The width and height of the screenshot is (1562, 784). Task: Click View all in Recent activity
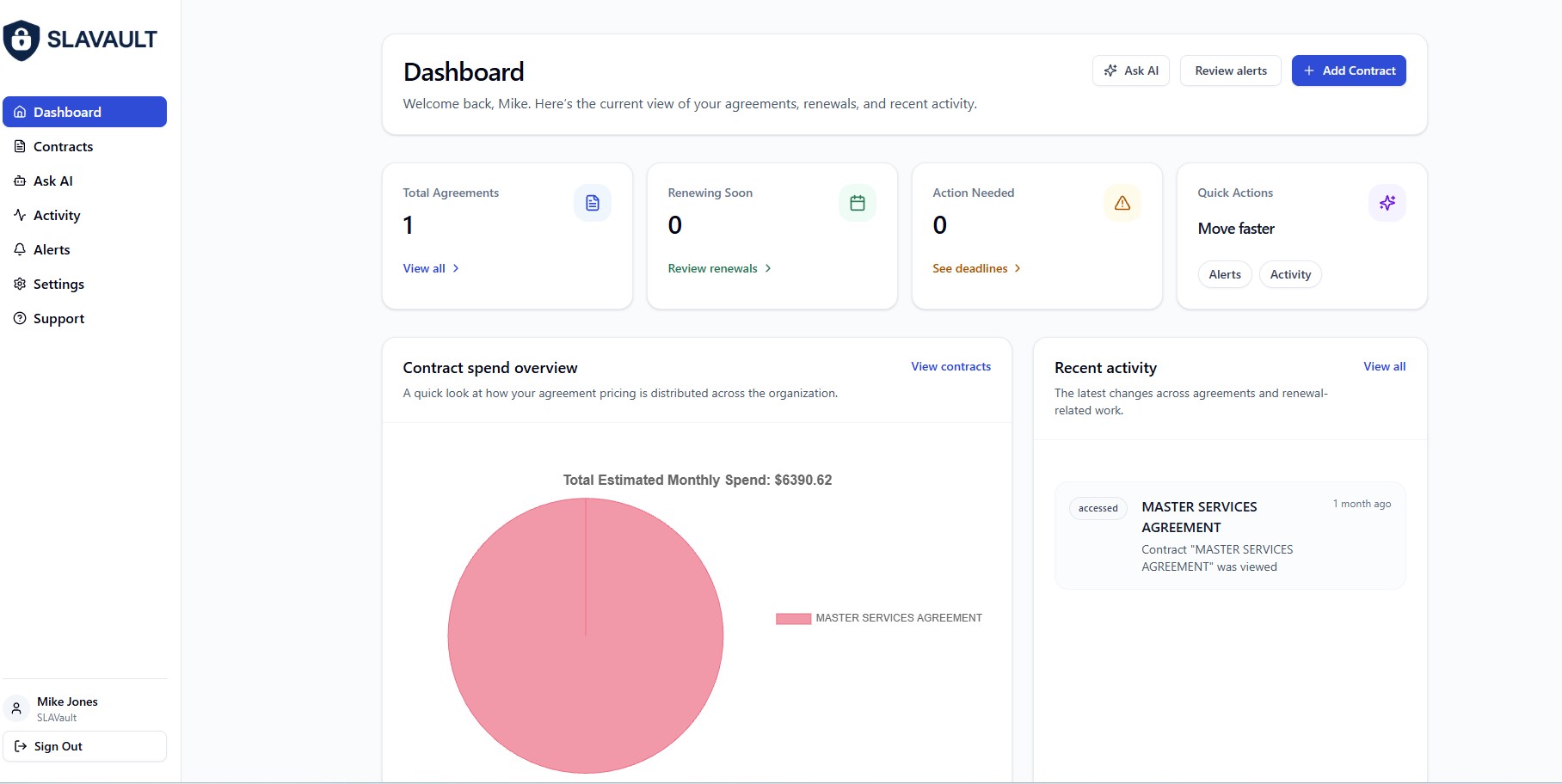tap(1385, 366)
